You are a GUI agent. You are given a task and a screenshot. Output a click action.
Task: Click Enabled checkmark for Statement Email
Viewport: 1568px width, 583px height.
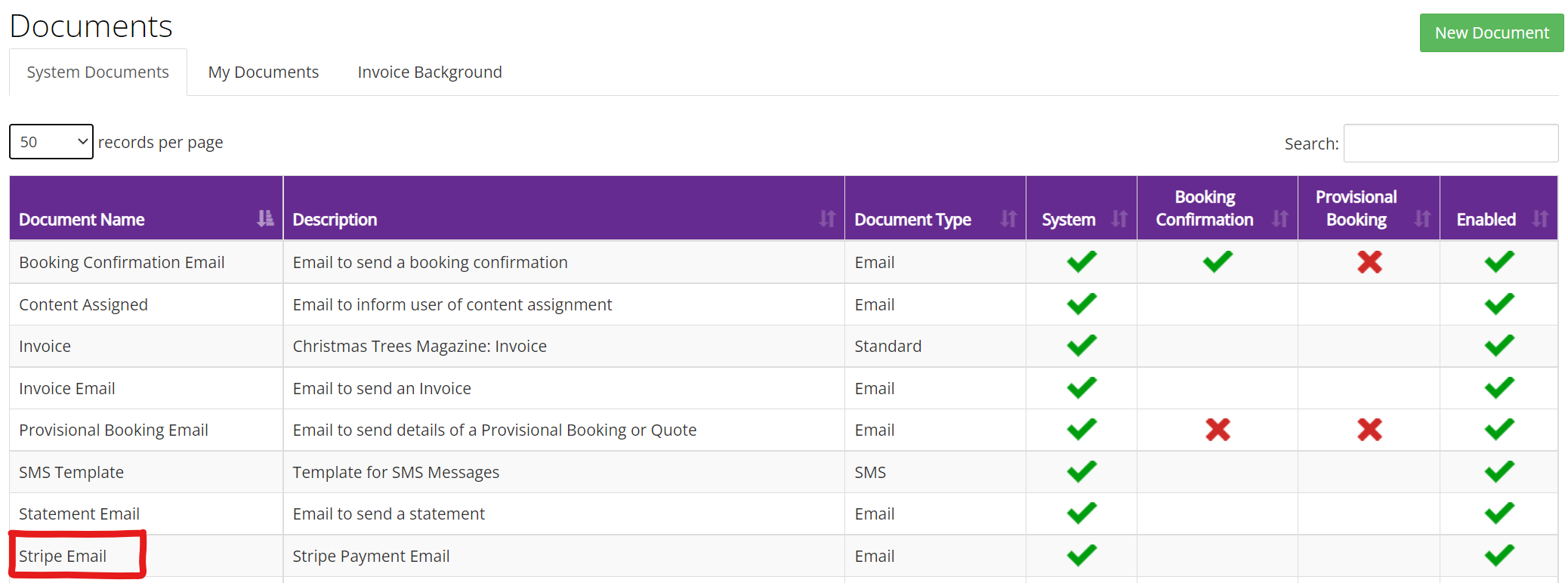[x=1499, y=514]
